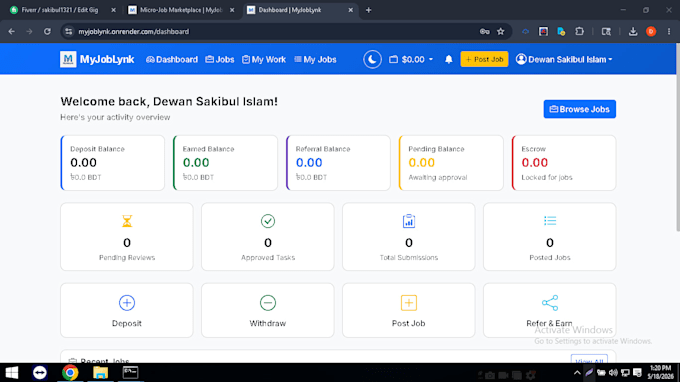This screenshot has height=382, width=680.
Task: Open browser downloads icon
Action: click(x=633, y=31)
